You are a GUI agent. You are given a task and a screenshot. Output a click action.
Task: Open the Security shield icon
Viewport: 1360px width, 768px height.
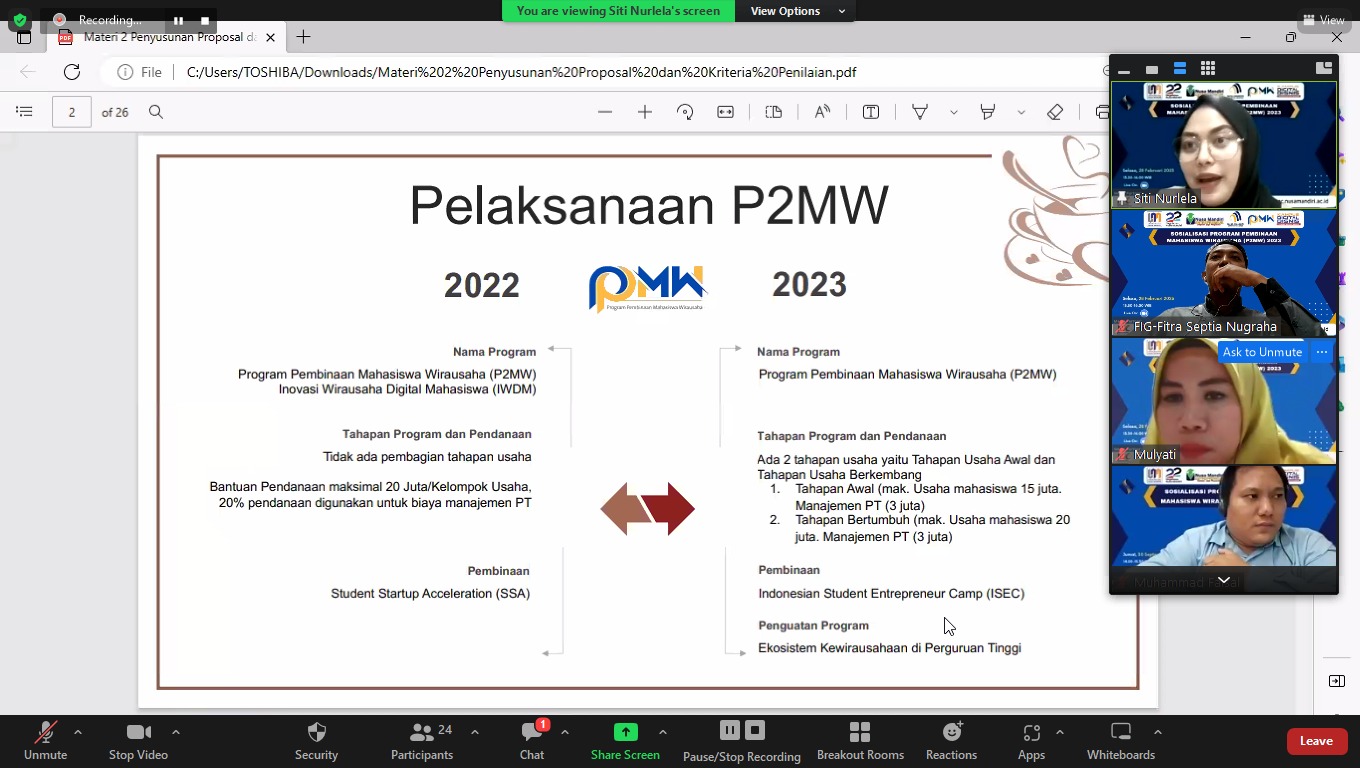tap(316, 741)
